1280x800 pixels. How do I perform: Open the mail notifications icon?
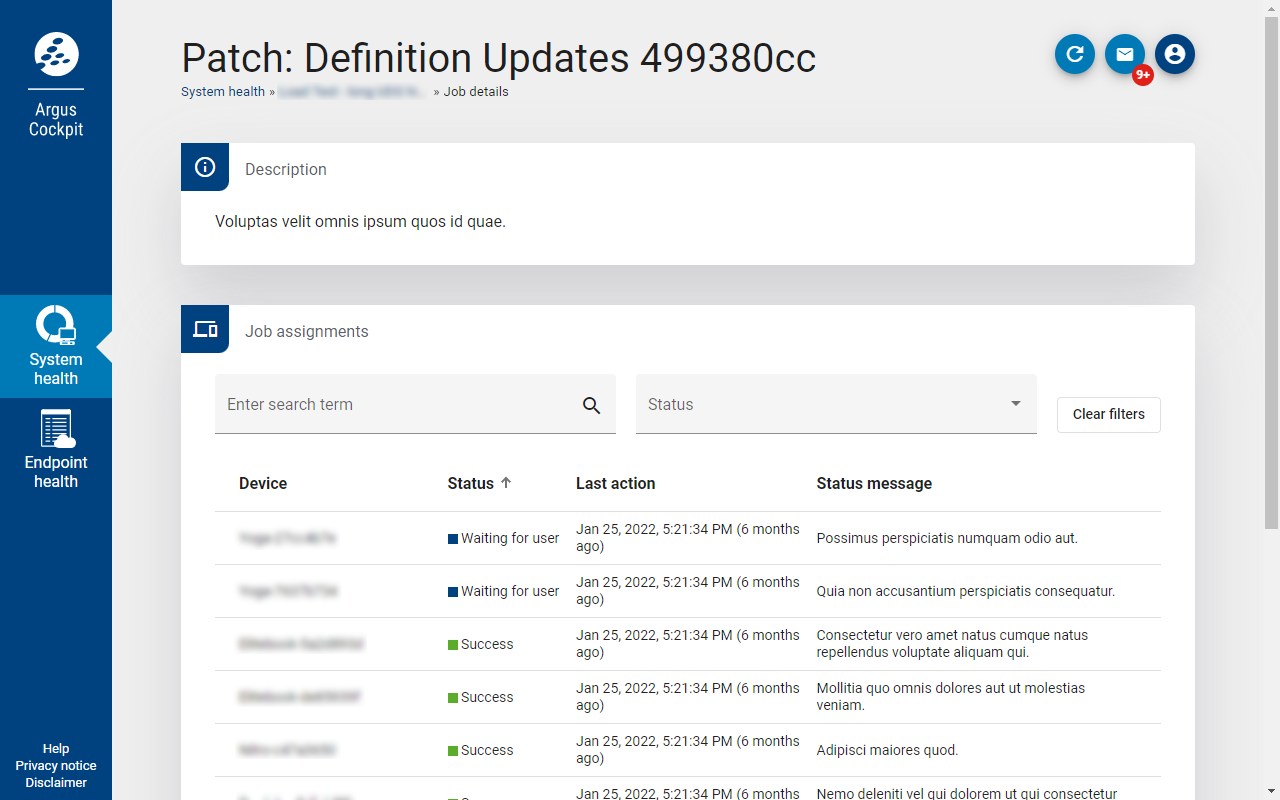pyautogui.click(x=1125, y=54)
